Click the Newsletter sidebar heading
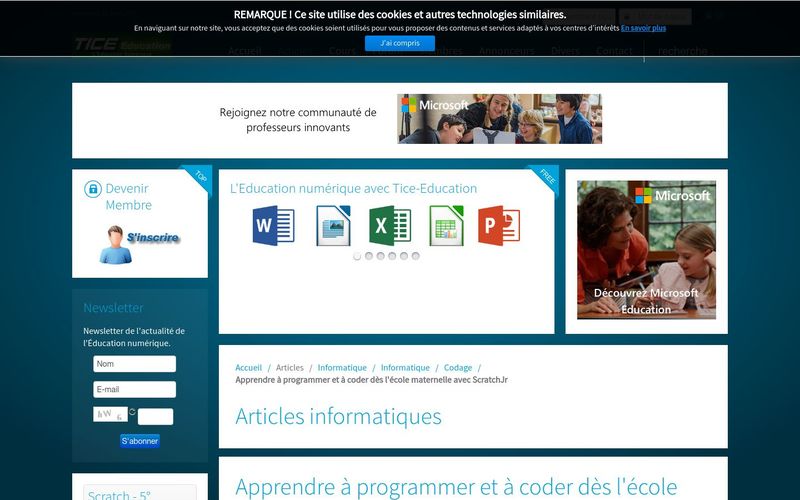The width and height of the screenshot is (800, 500). click(x=113, y=308)
